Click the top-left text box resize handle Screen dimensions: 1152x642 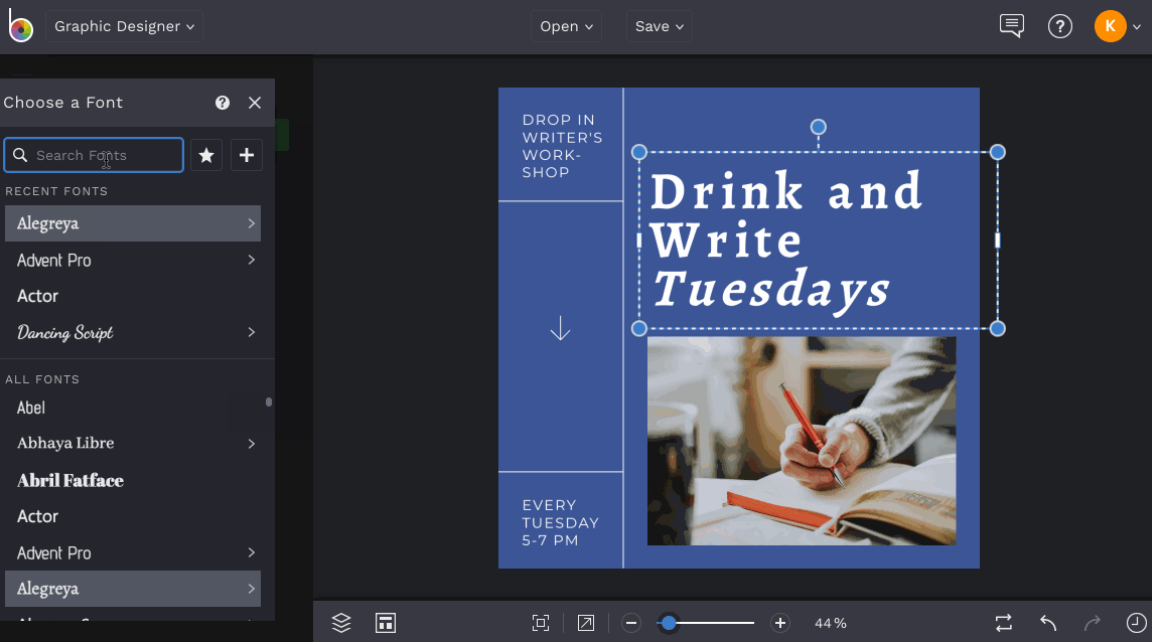click(639, 152)
